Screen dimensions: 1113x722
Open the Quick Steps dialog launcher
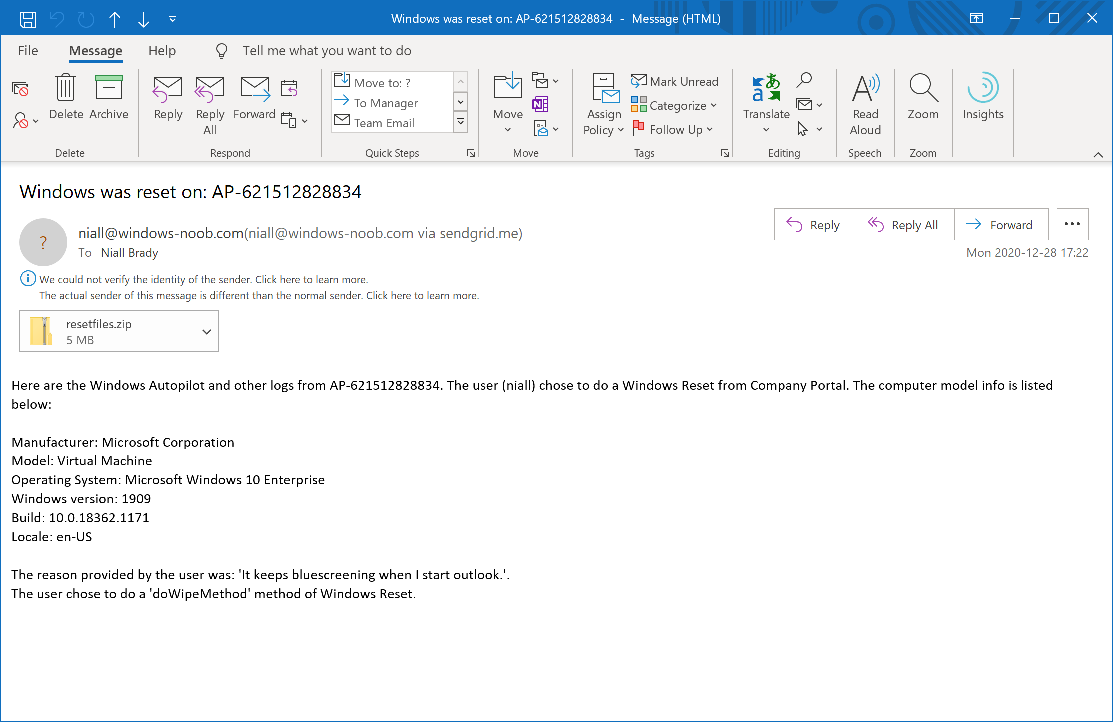471,153
